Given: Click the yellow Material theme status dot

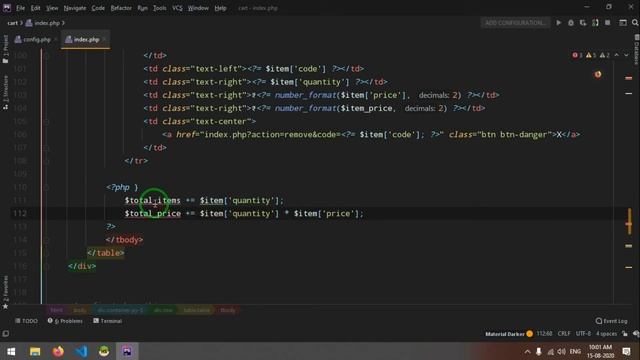Looking at the screenshot, I should coord(529,333).
